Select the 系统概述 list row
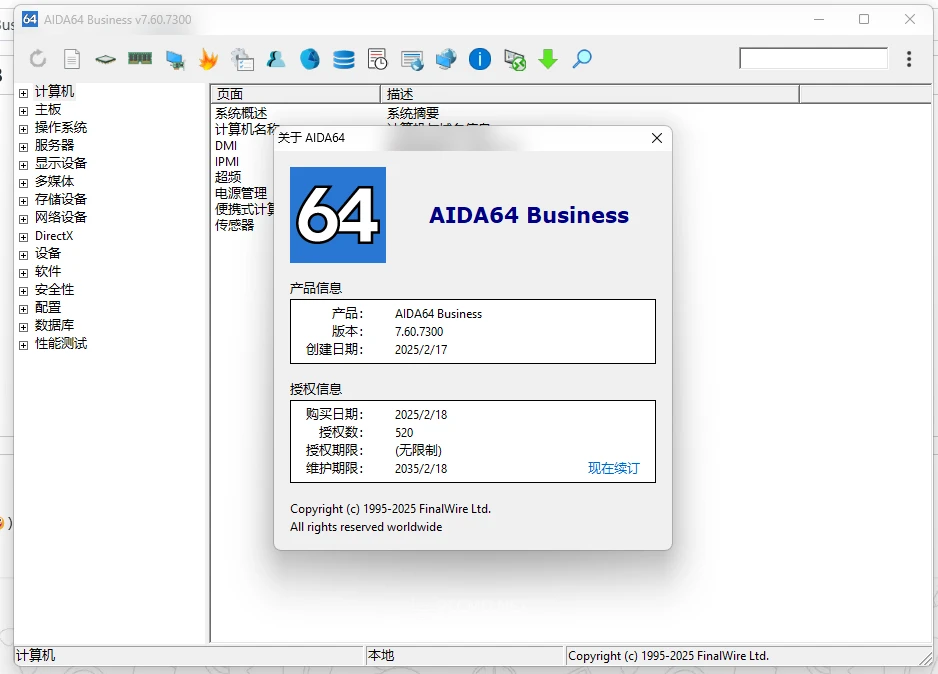Image resolution: width=938 pixels, height=674 pixels. [241, 113]
